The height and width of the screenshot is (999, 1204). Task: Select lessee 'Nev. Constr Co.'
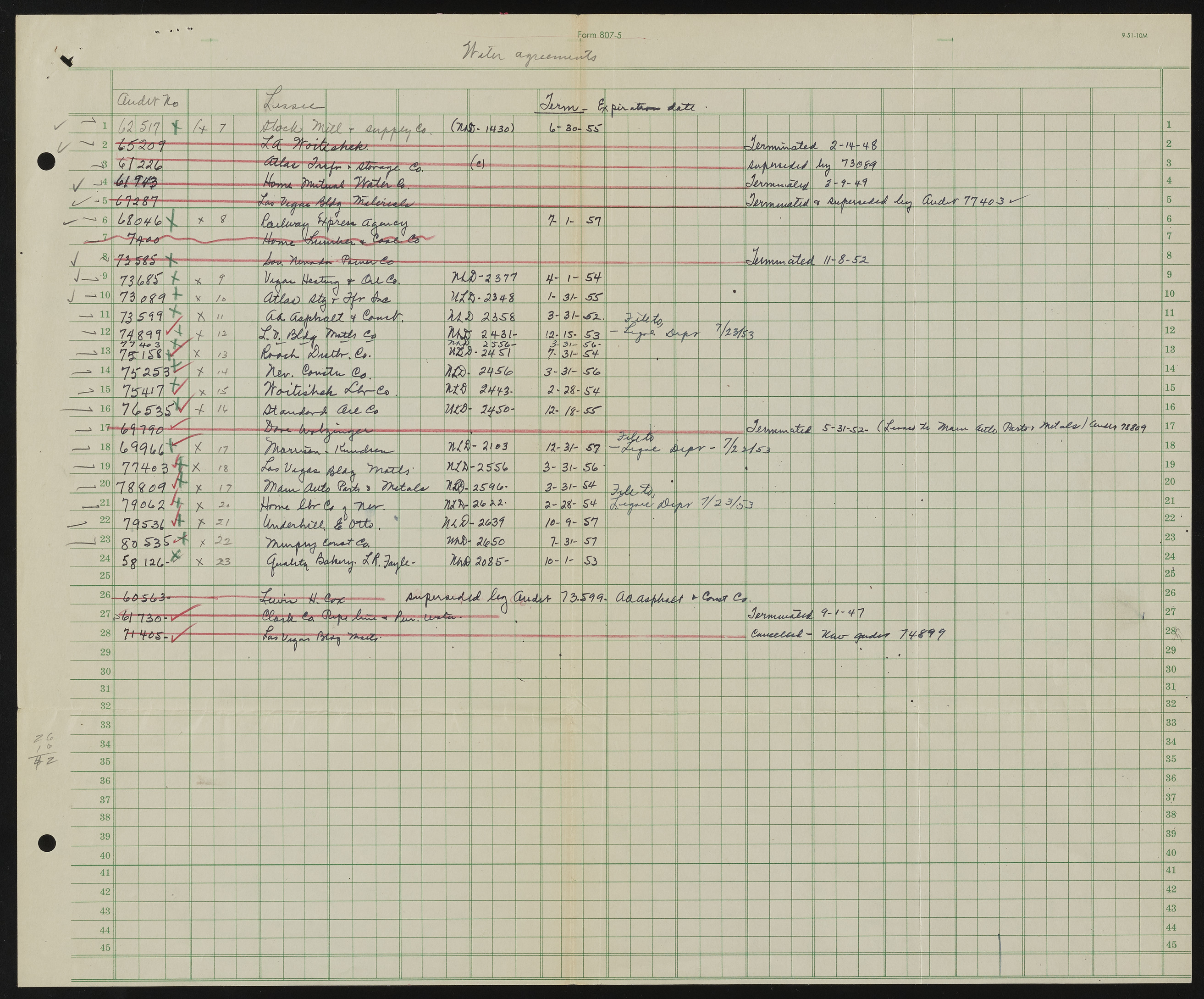pos(320,373)
